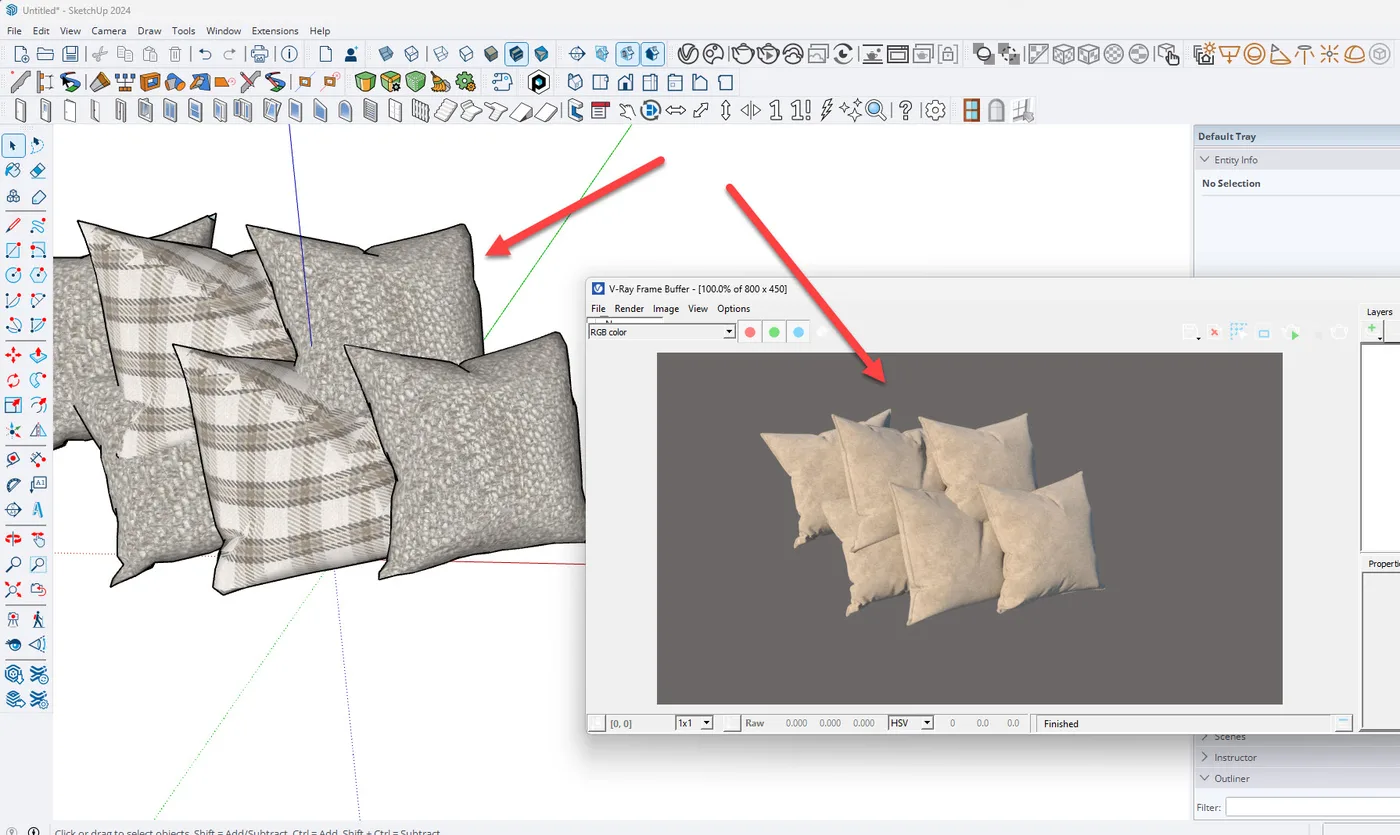Start a render with the green render button

(1292, 331)
